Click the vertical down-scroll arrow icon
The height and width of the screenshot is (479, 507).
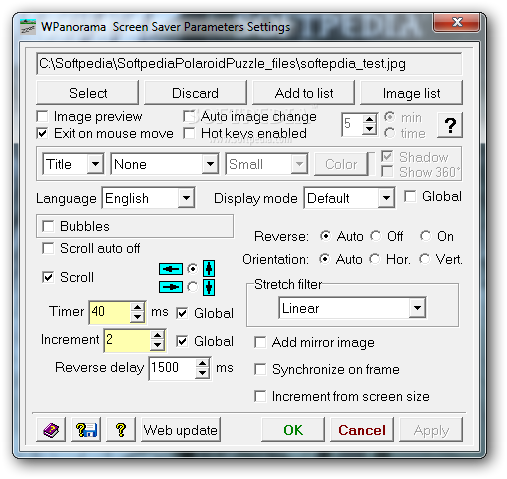coord(209,287)
